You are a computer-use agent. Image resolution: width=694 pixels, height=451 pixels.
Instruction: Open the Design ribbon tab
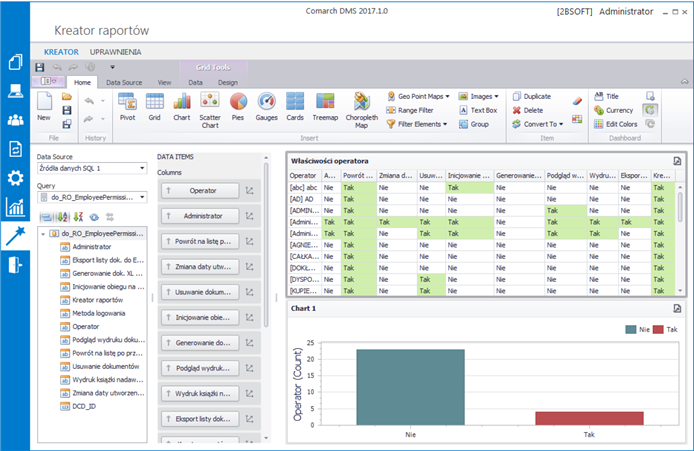tap(228, 82)
